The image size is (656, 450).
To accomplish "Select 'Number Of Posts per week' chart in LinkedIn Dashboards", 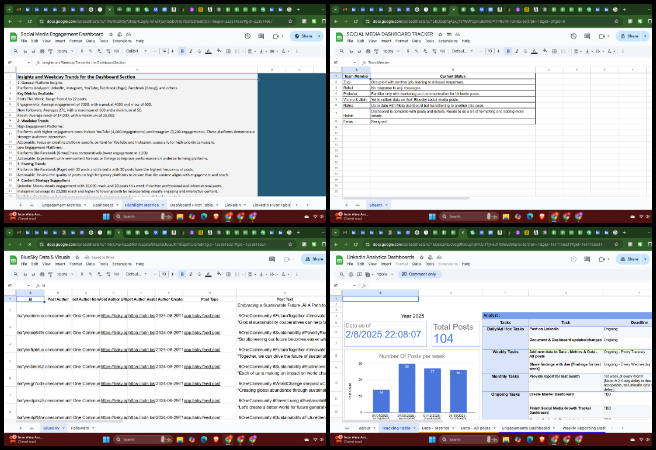I will (412, 384).
